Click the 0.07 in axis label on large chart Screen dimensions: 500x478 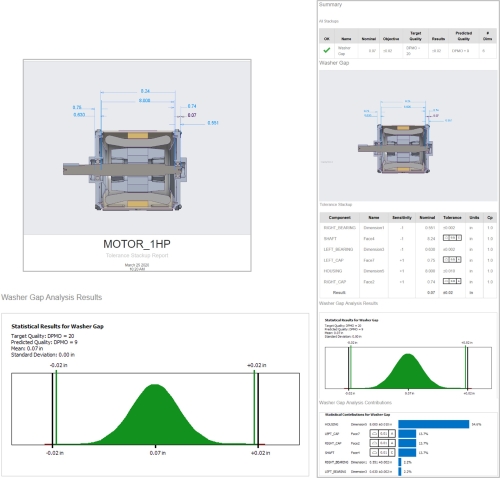pyautogui.click(x=158, y=453)
